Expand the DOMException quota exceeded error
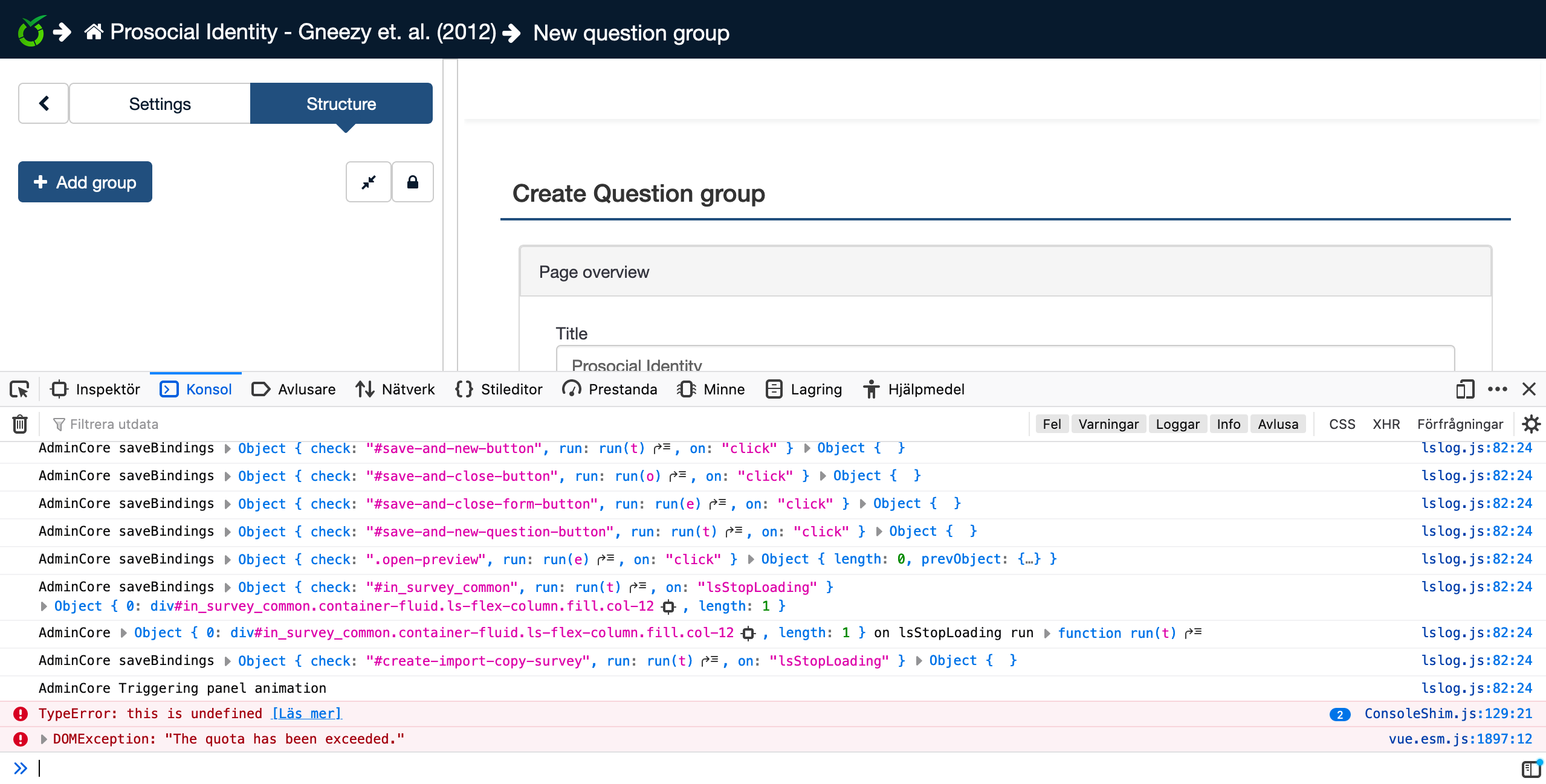 44,739
